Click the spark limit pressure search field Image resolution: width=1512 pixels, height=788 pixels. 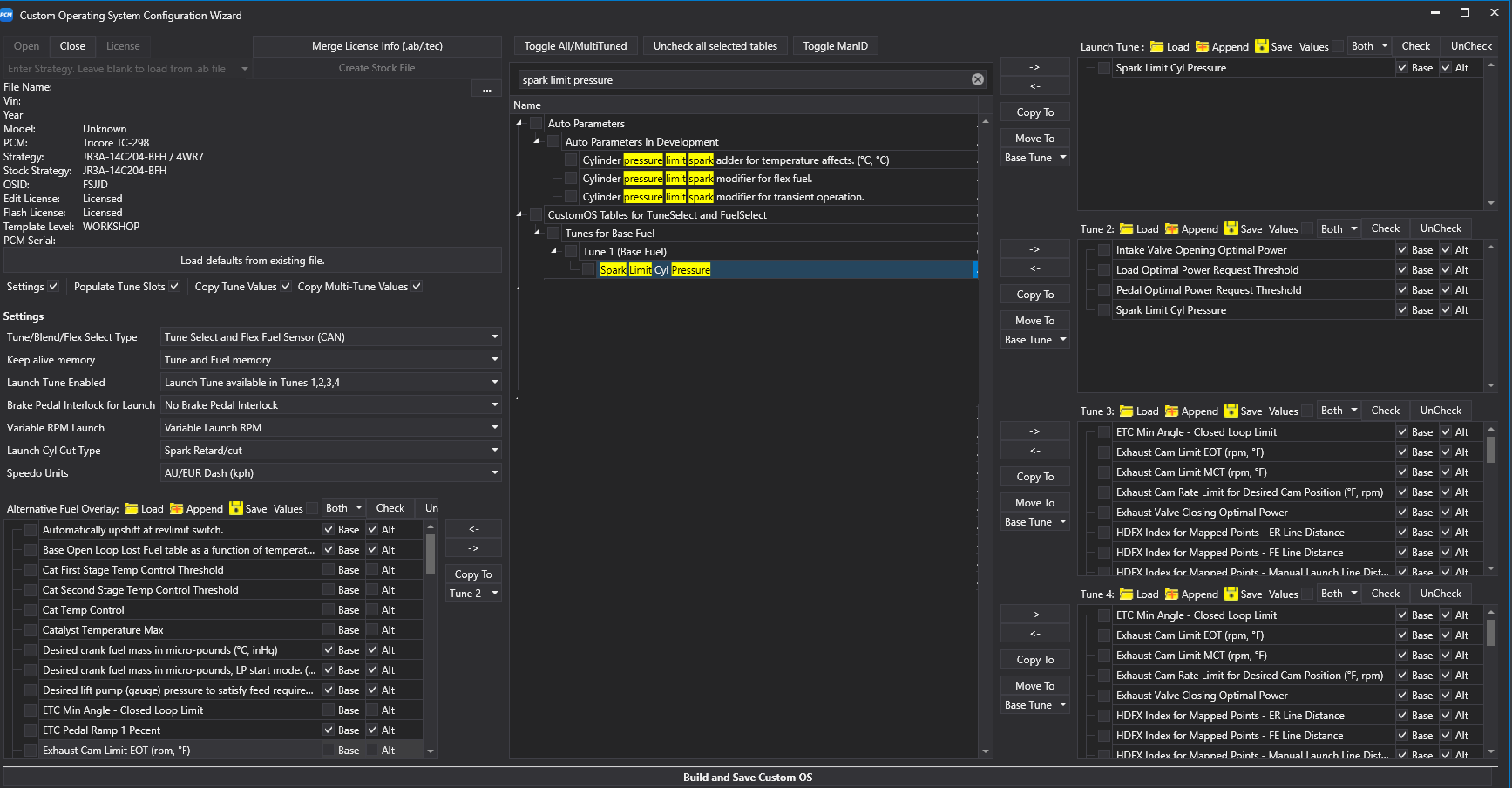741,80
